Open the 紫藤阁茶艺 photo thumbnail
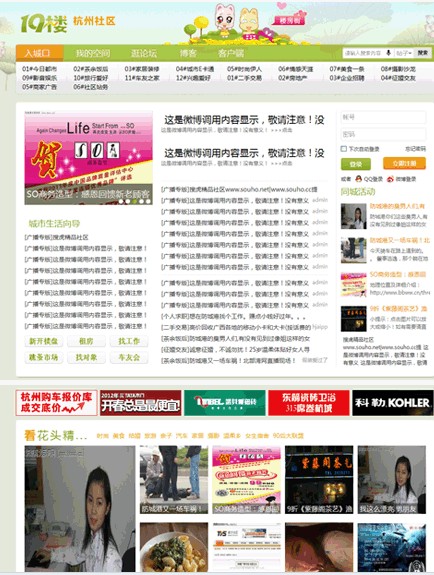This screenshot has width=434, height=575. click(319, 479)
